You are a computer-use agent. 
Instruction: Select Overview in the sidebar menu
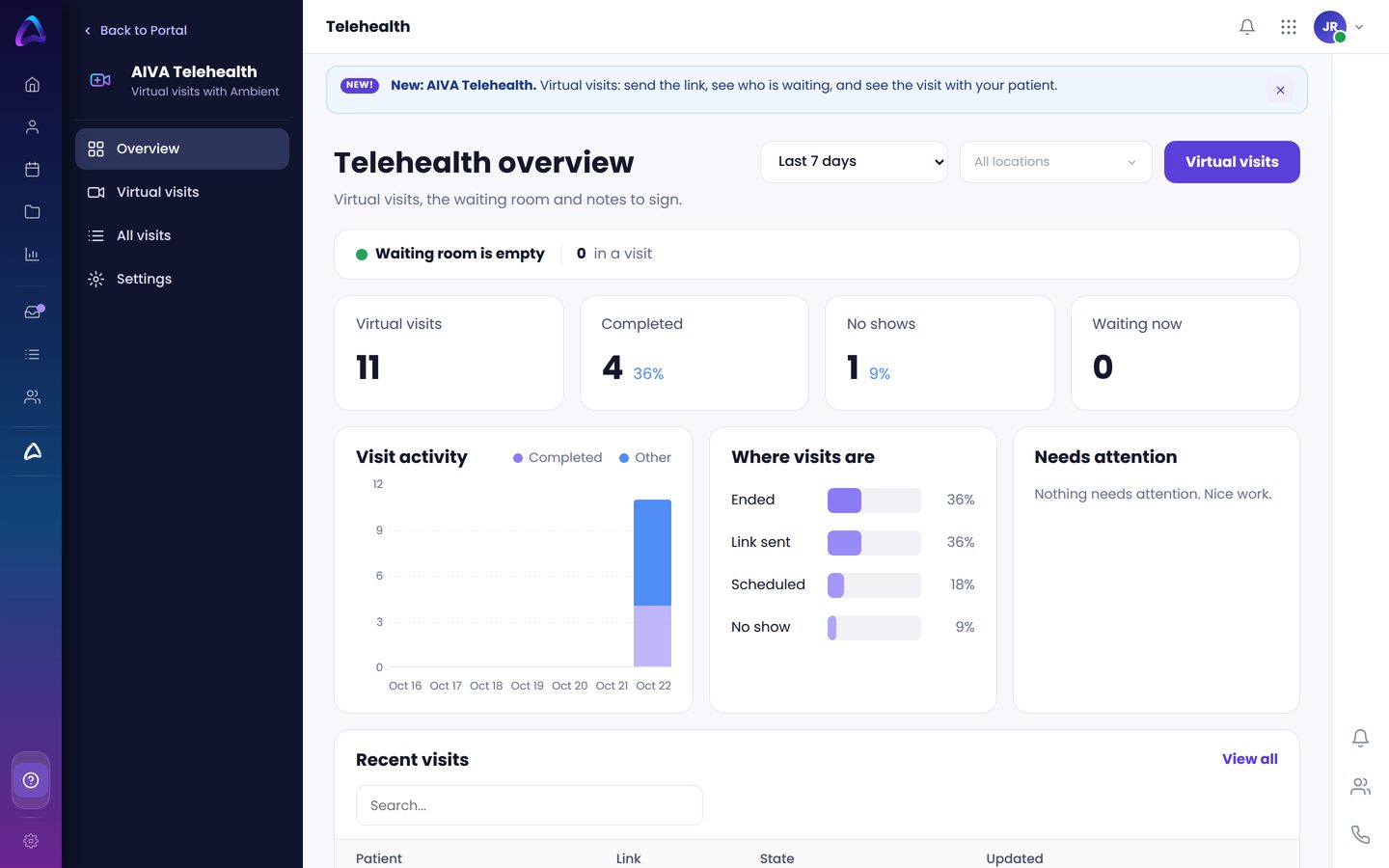pyautogui.click(x=182, y=149)
